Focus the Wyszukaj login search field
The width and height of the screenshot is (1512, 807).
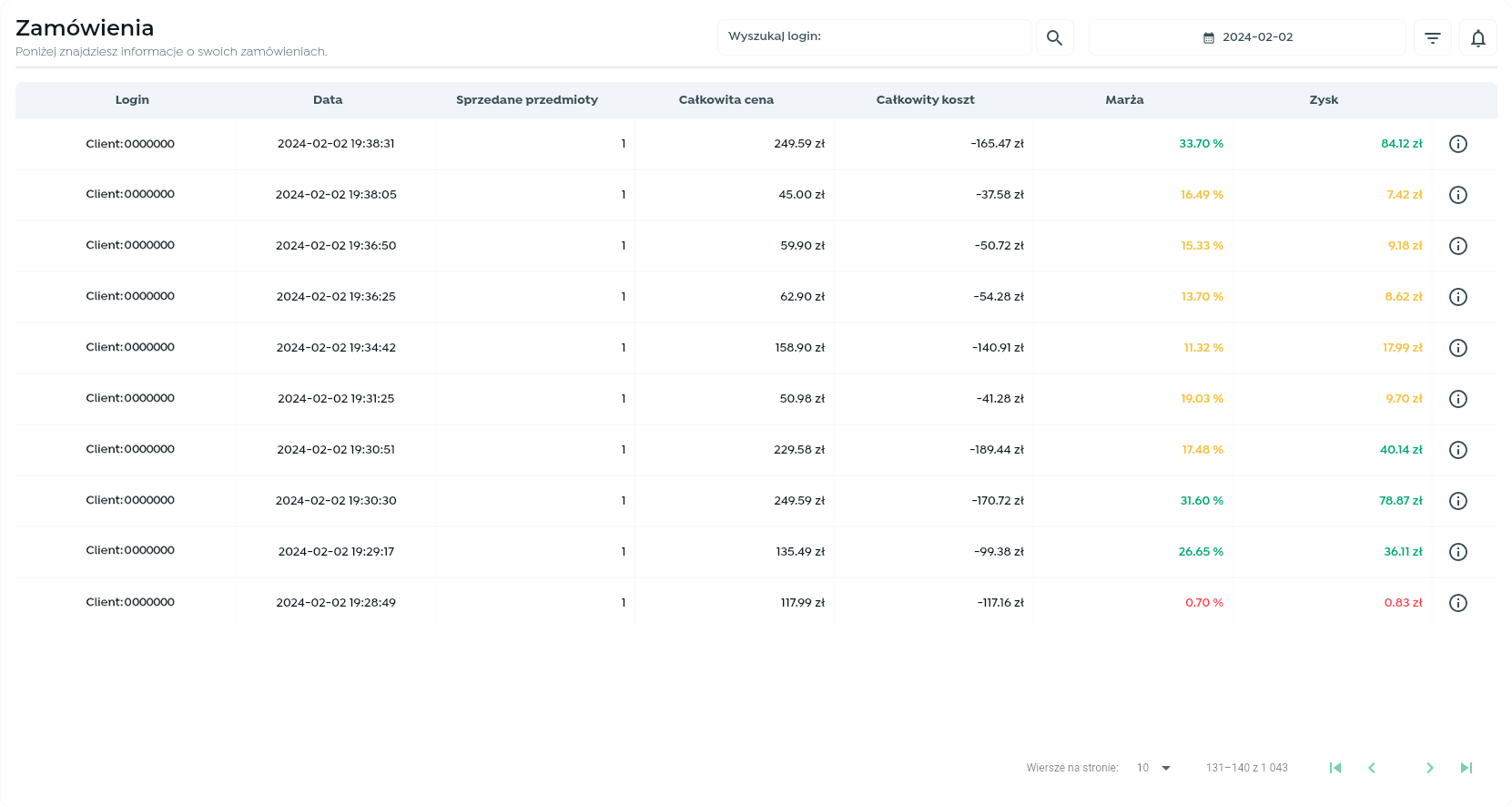pos(875,37)
